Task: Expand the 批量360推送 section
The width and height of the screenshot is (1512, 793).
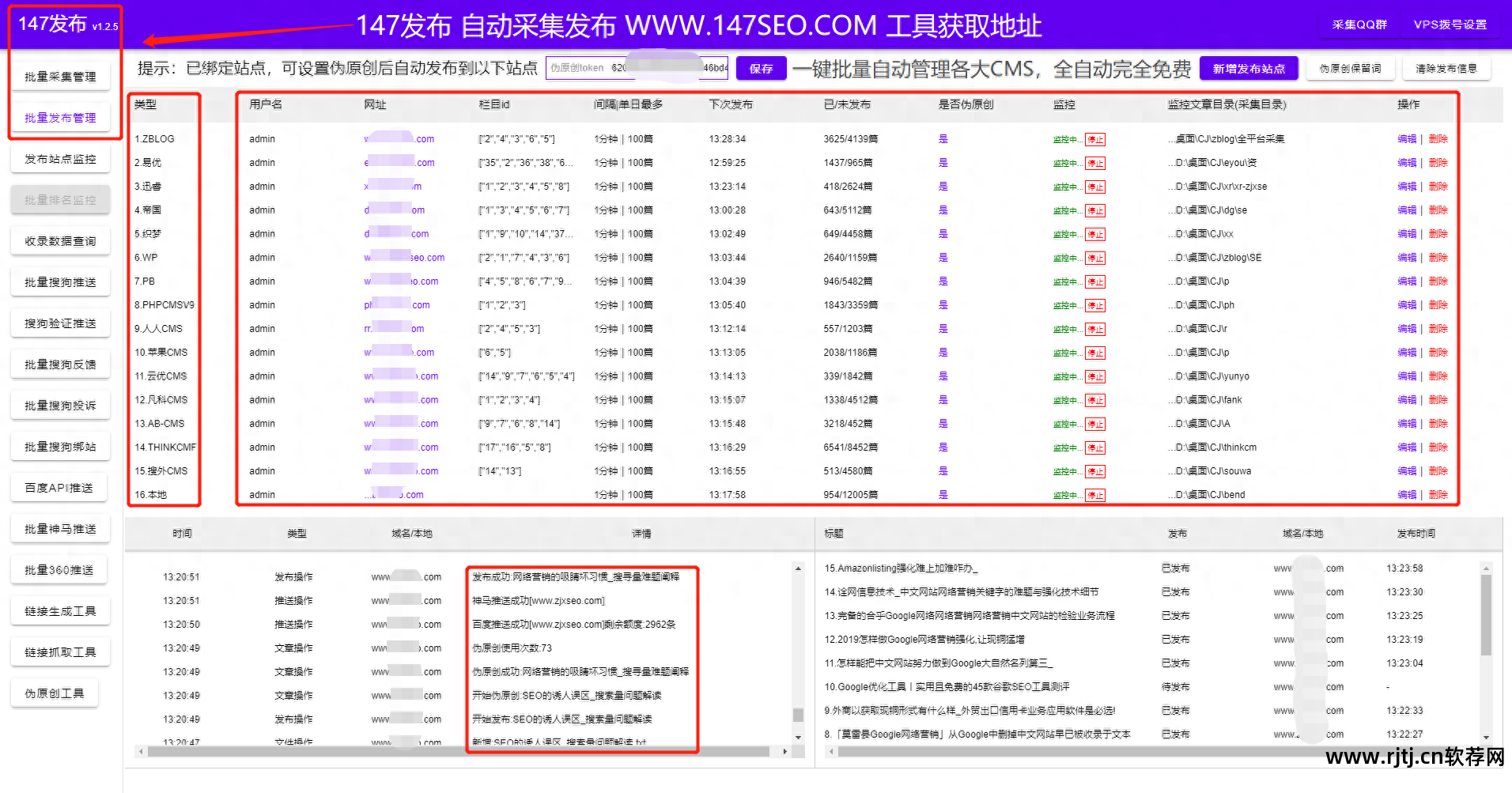Action: [x=59, y=569]
